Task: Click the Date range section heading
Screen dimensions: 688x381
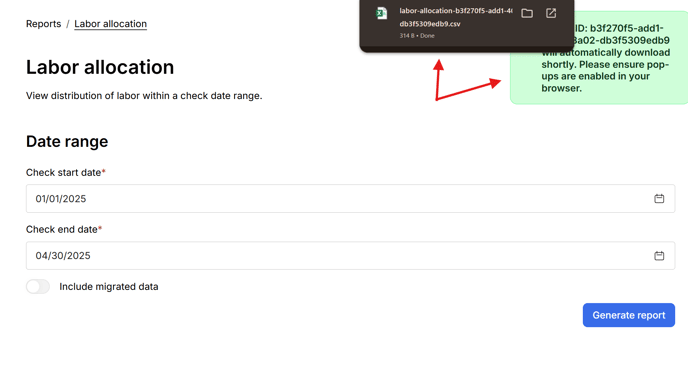Action: [67, 141]
